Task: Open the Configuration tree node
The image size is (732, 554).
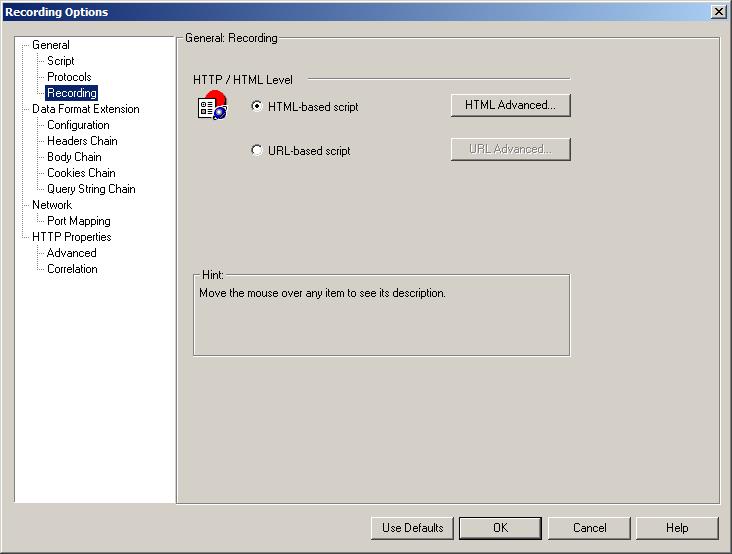Action: tap(78, 125)
